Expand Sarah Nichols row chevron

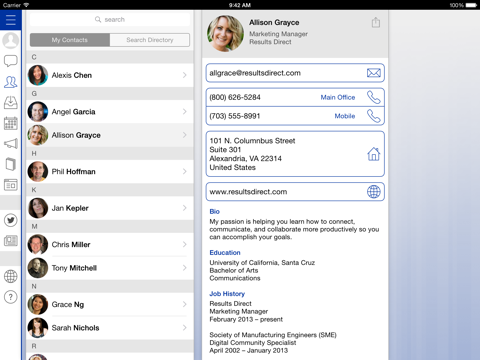coord(185,328)
